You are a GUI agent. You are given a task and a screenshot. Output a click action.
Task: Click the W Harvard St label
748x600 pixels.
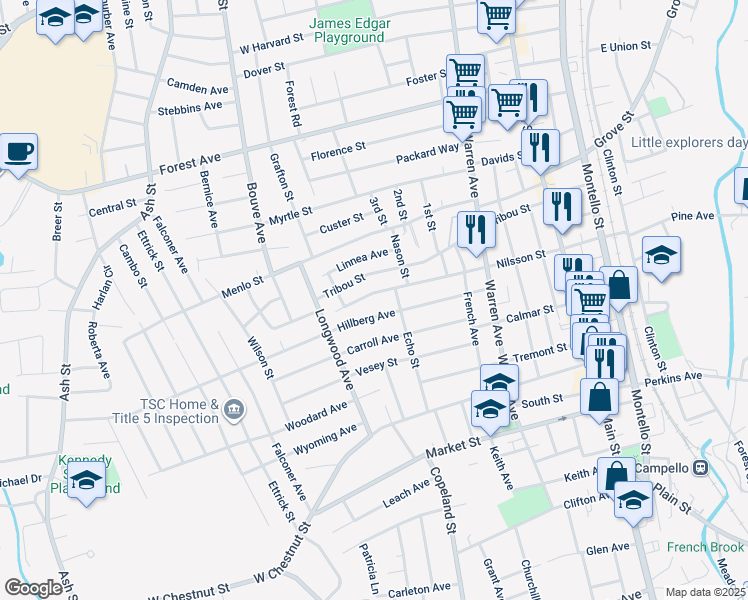pyautogui.click(x=271, y=43)
